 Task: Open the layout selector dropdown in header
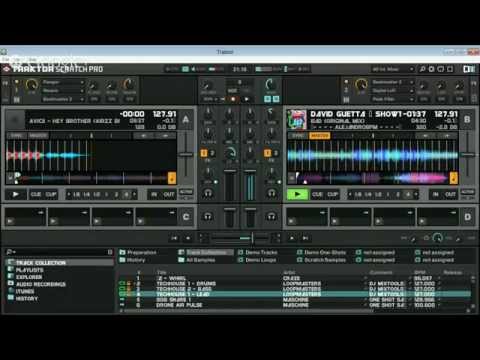(x=393, y=69)
